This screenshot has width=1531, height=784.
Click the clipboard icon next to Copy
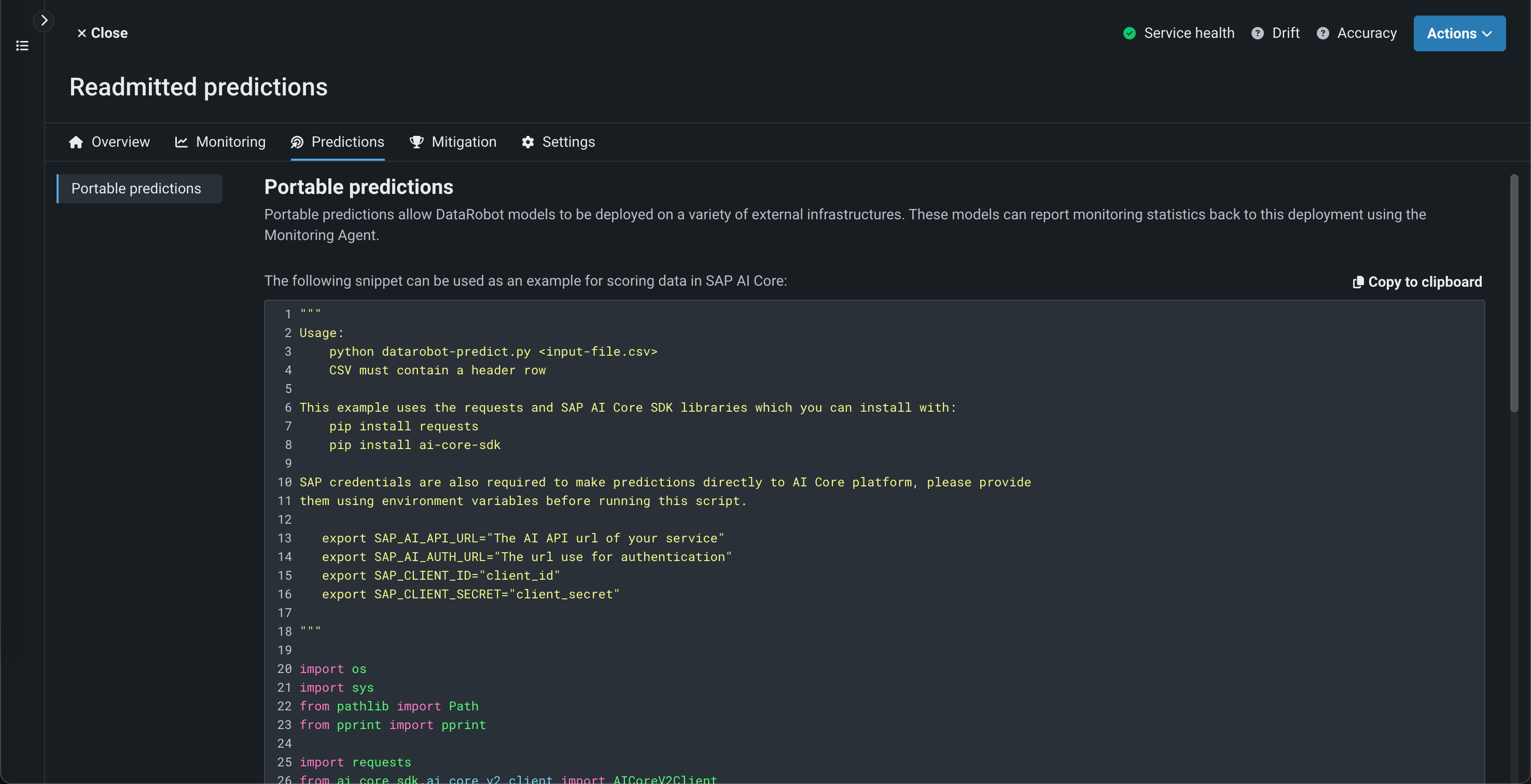(x=1358, y=282)
